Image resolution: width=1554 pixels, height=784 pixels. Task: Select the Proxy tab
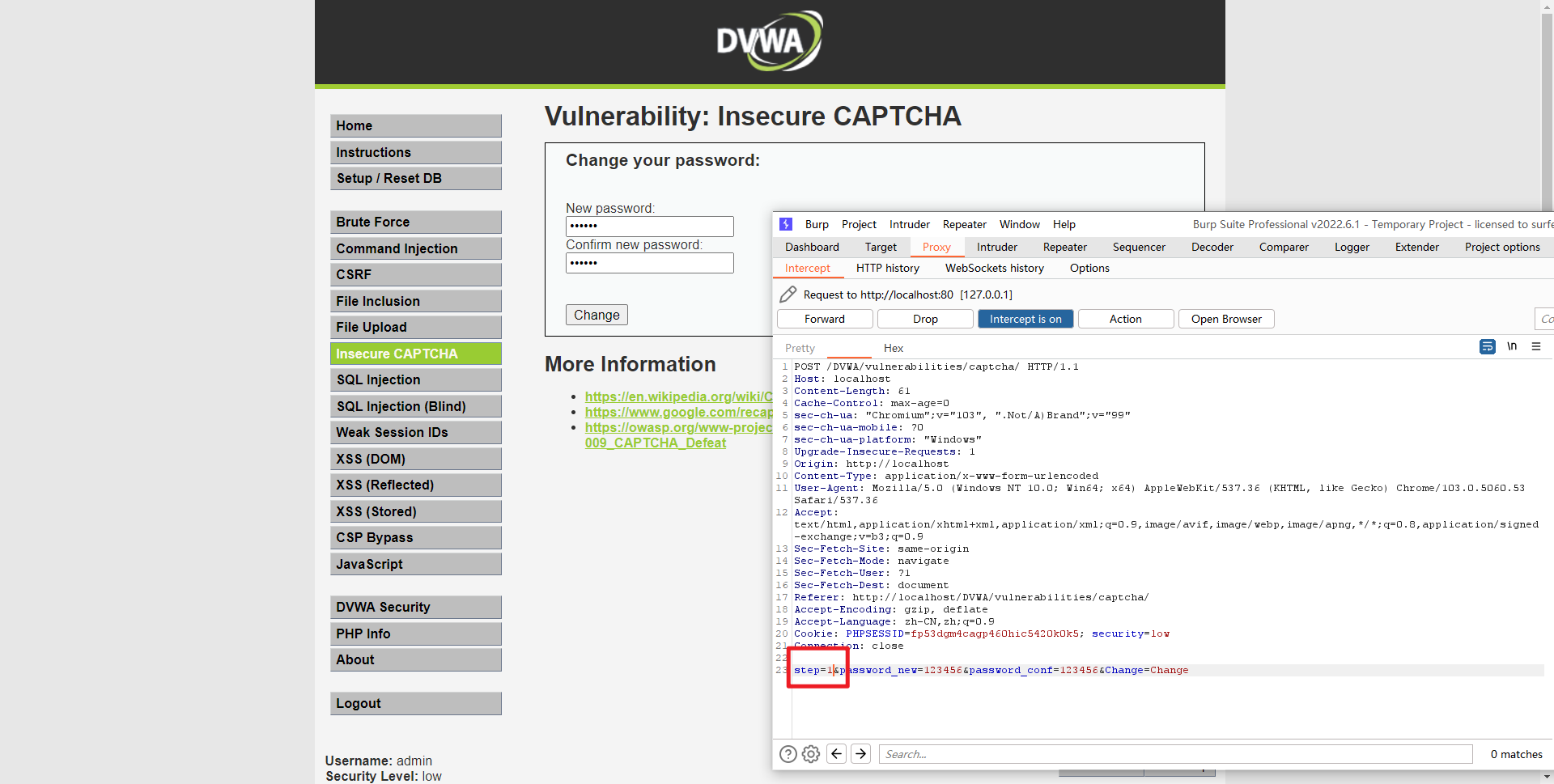(x=936, y=247)
